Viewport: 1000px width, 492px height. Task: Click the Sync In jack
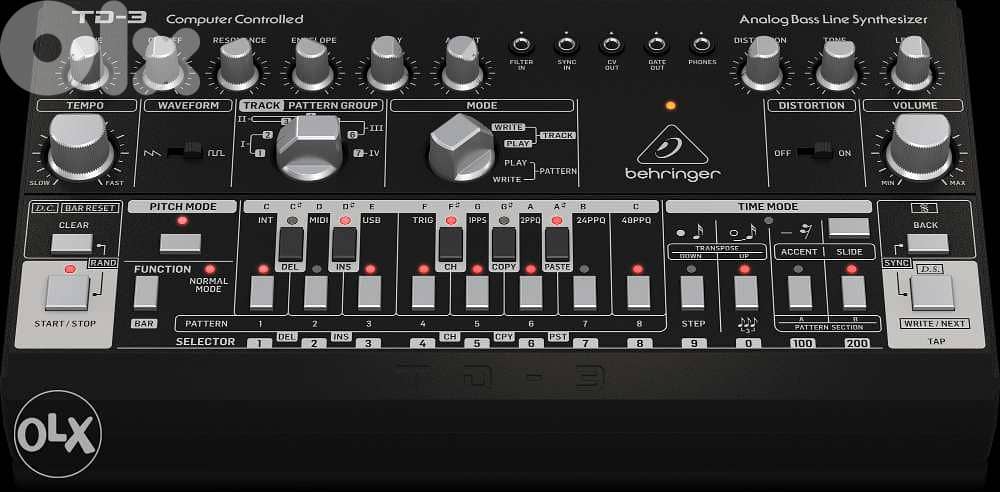566,45
